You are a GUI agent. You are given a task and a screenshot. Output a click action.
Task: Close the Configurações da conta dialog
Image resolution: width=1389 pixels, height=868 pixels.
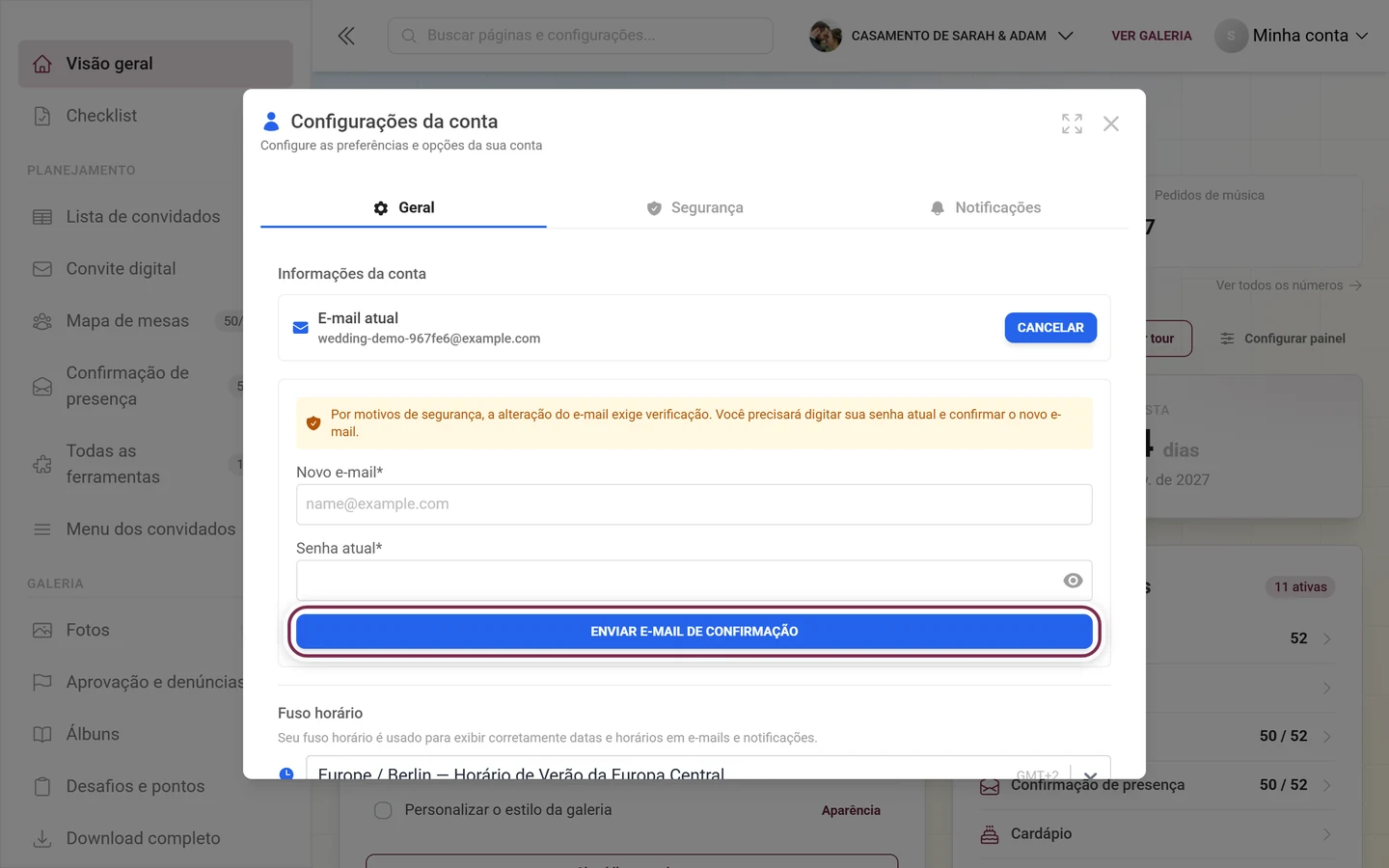(1111, 123)
